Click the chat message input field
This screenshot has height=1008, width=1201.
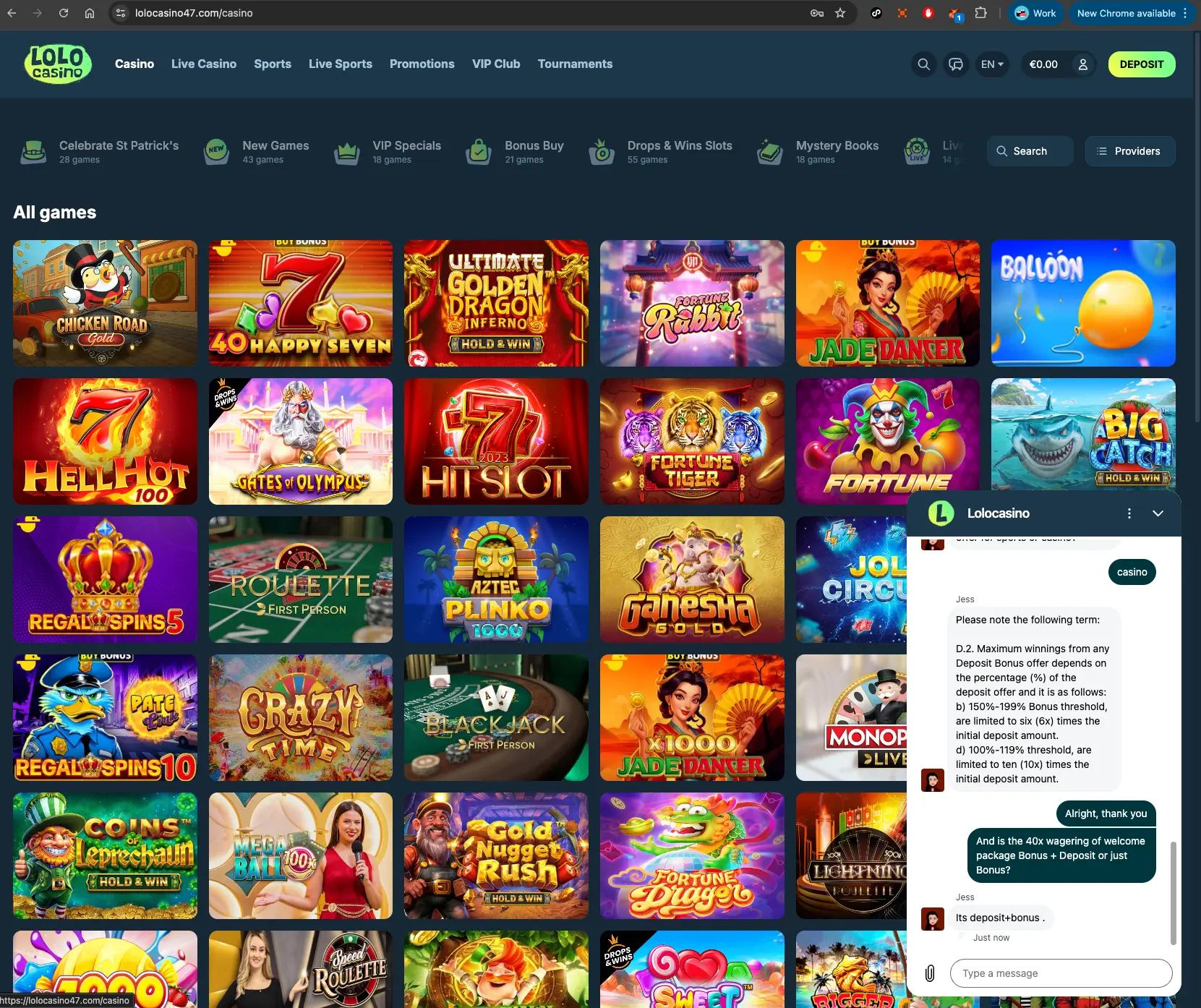(1061, 973)
